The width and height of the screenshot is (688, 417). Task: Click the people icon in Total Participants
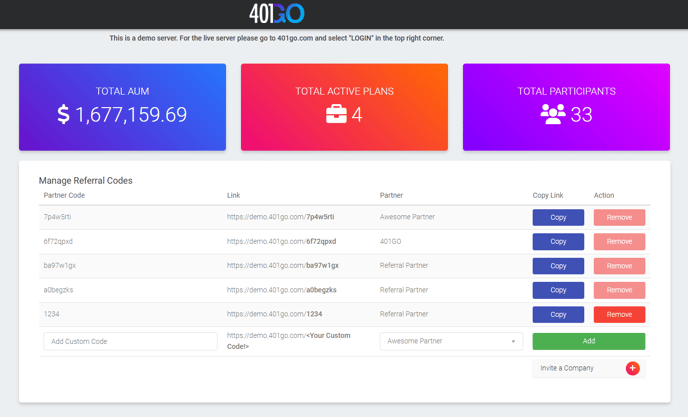point(553,115)
